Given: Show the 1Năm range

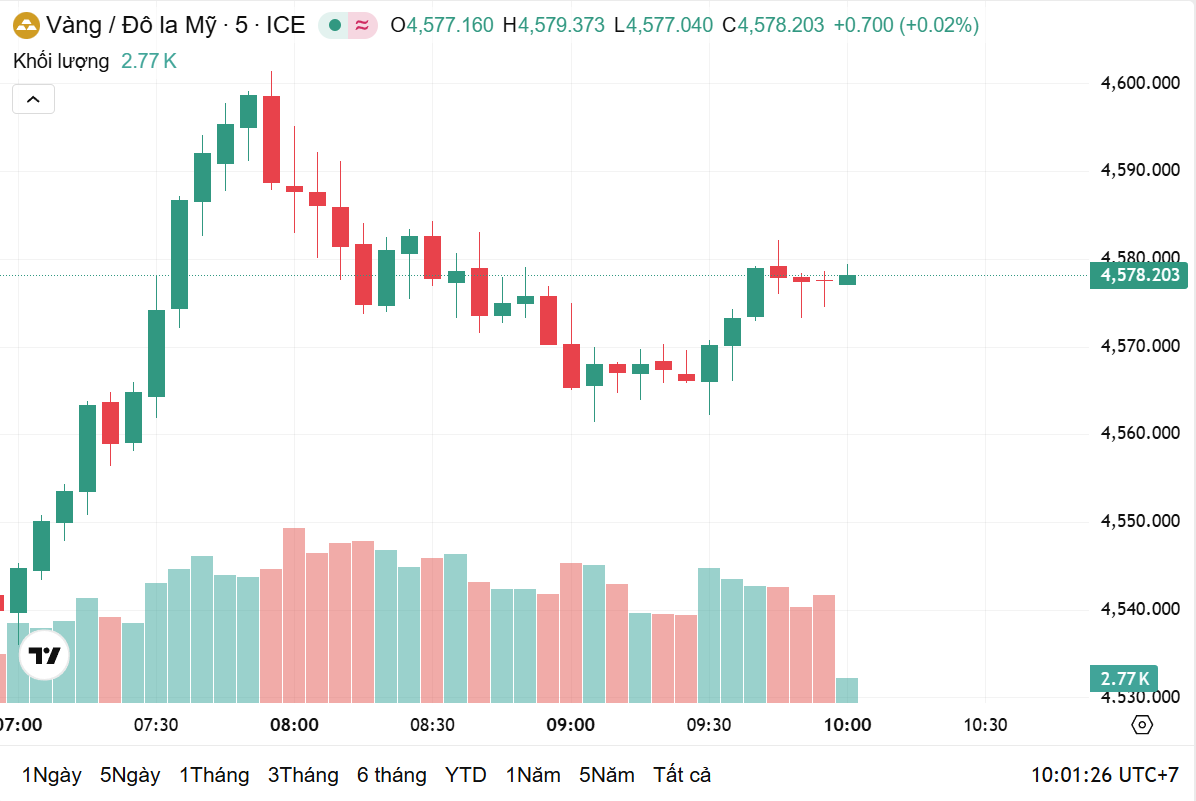Looking at the screenshot, I should tap(533, 775).
